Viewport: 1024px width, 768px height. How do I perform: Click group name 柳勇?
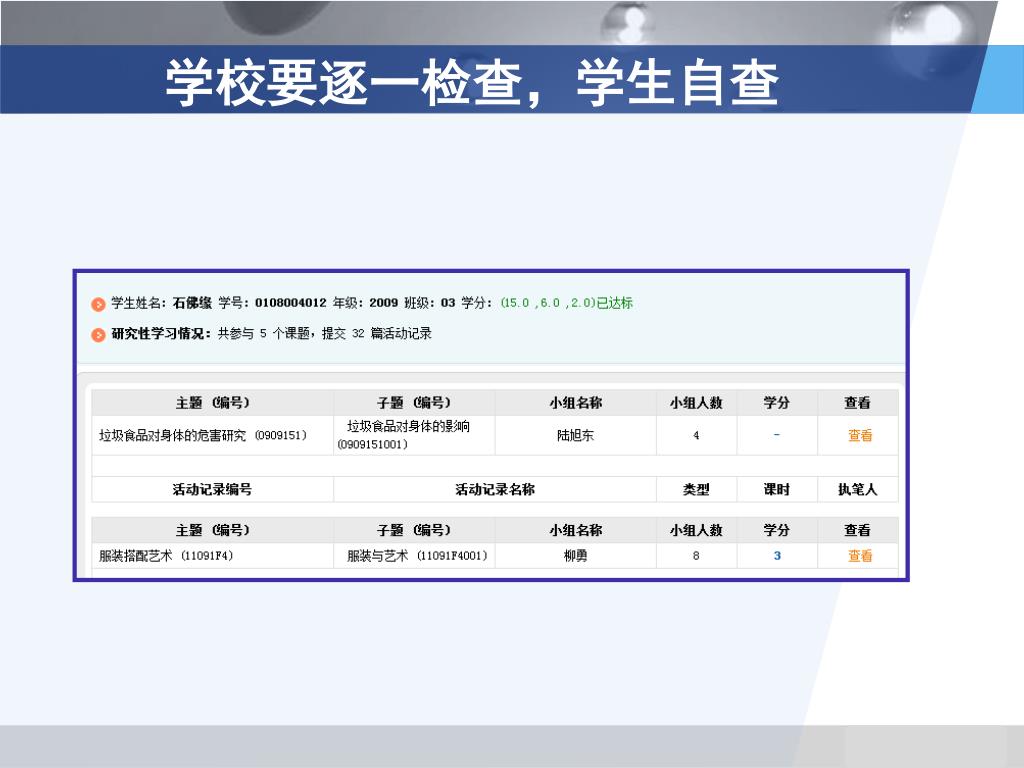(x=575, y=556)
